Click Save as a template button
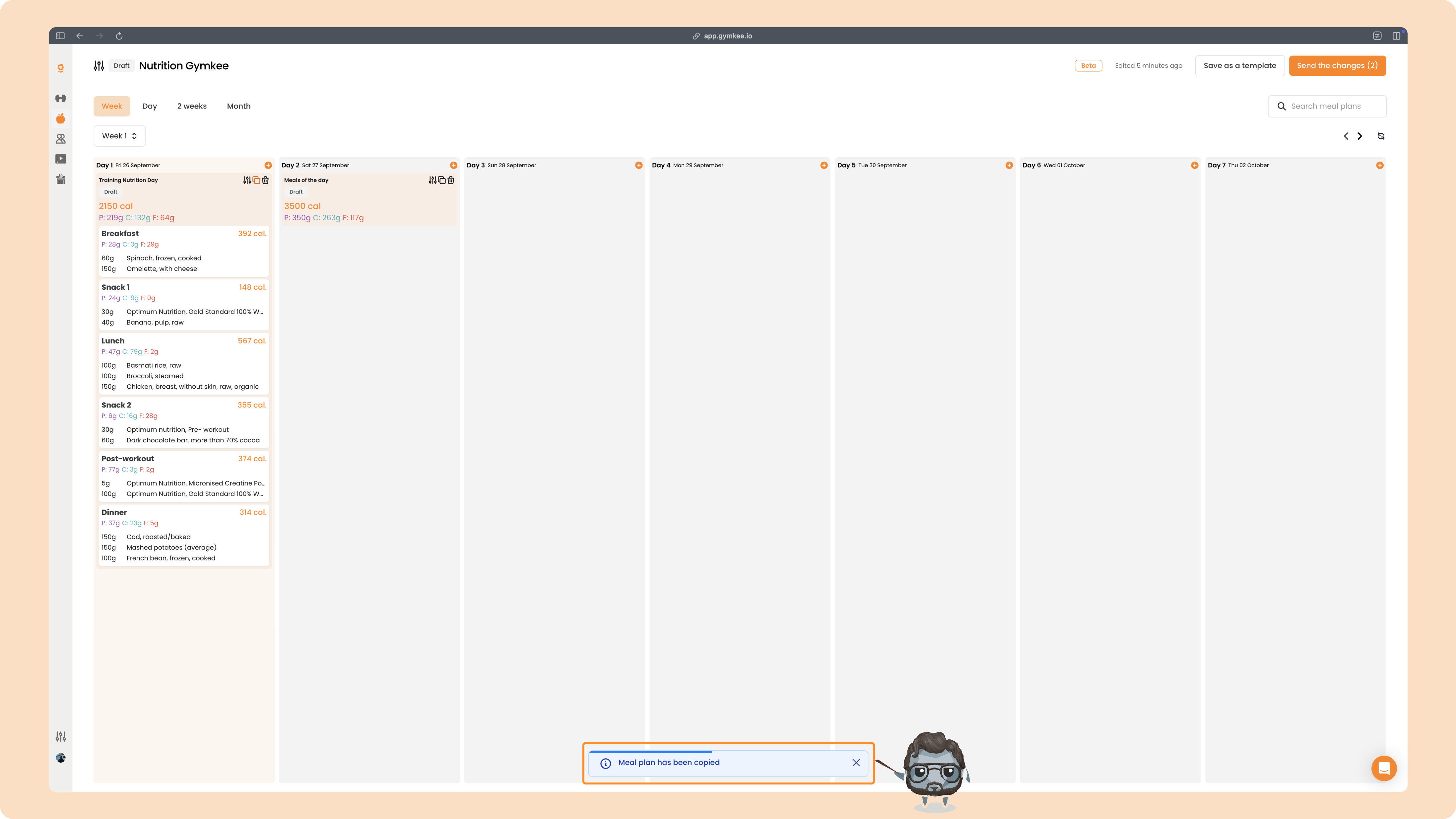Viewport: 1456px width, 819px height. click(x=1239, y=66)
